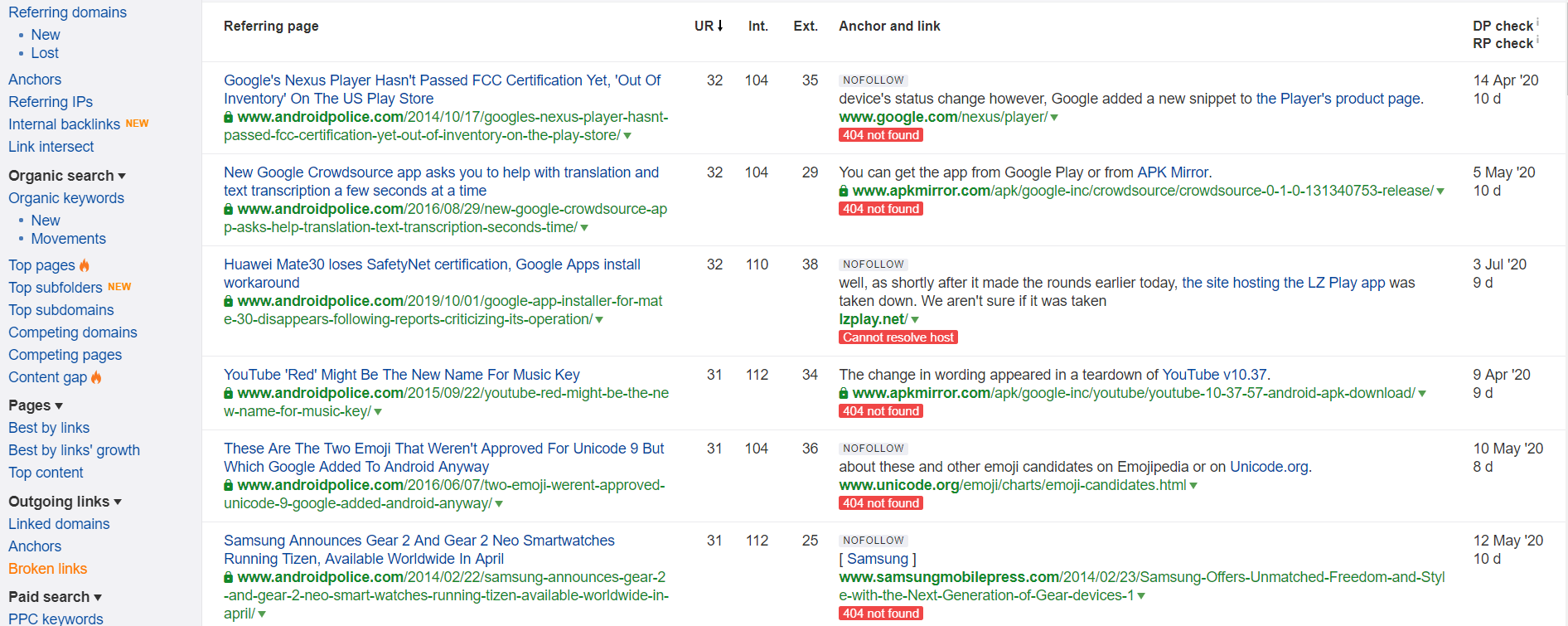This screenshot has width=1568, height=626.
Task: Click the lock icon before the apkmirror youtube link
Action: (844, 394)
